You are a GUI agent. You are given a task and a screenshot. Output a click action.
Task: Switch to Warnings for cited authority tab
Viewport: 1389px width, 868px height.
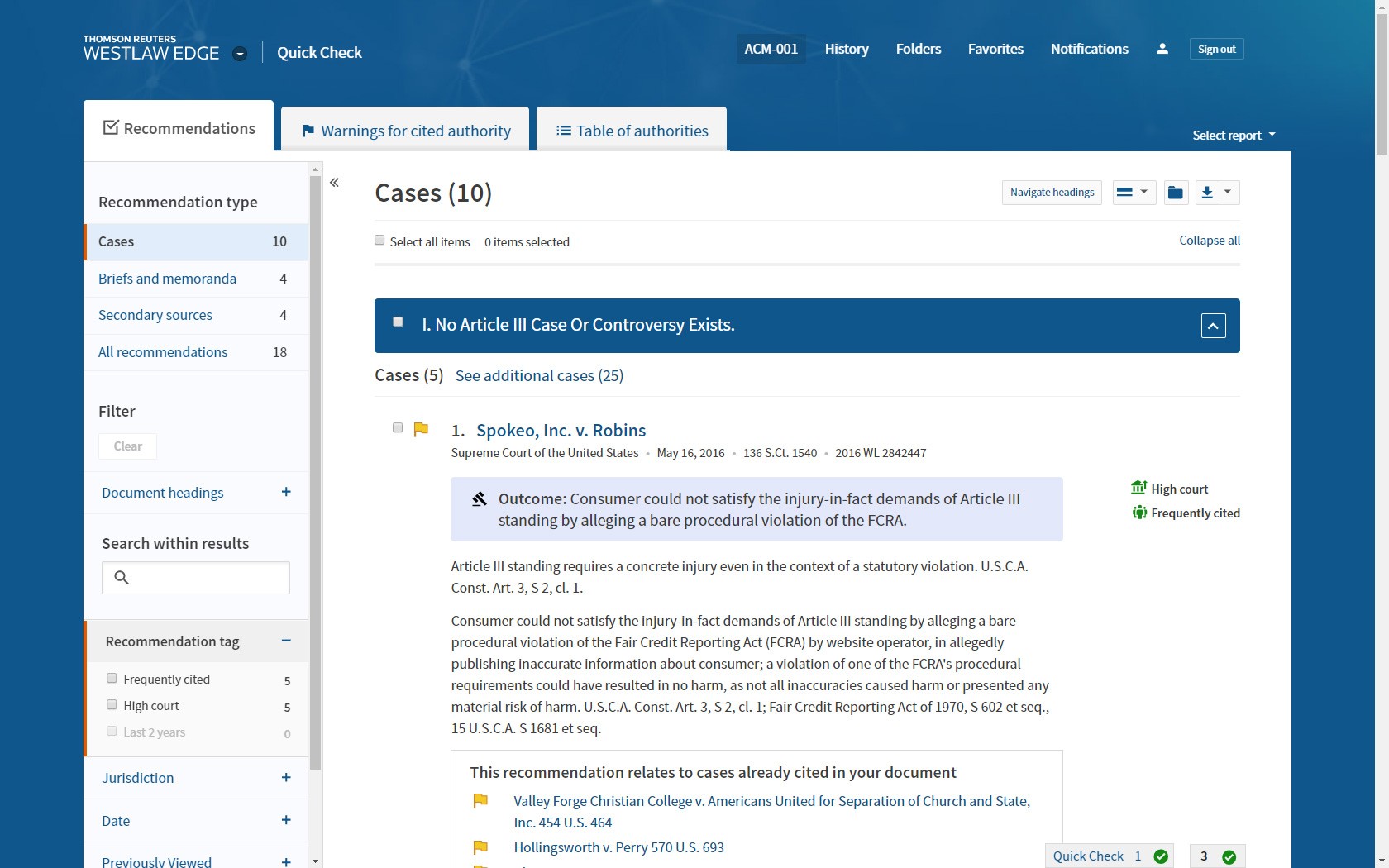(x=405, y=131)
